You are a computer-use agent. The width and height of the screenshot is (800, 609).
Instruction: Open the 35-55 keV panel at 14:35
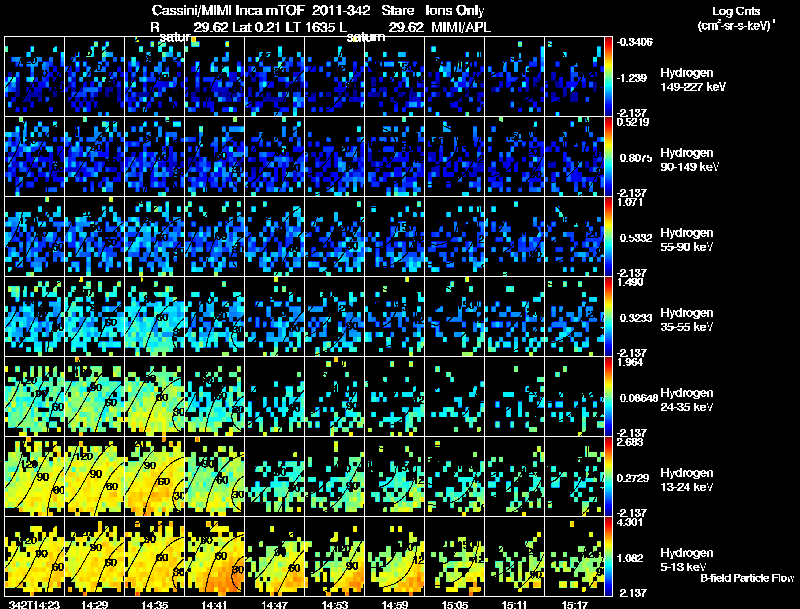tap(155, 316)
